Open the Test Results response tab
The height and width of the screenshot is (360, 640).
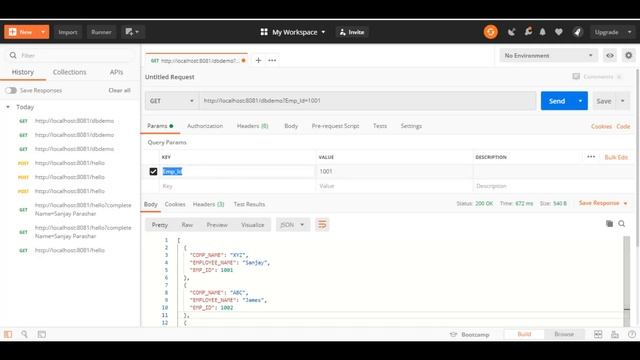tap(249, 204)
